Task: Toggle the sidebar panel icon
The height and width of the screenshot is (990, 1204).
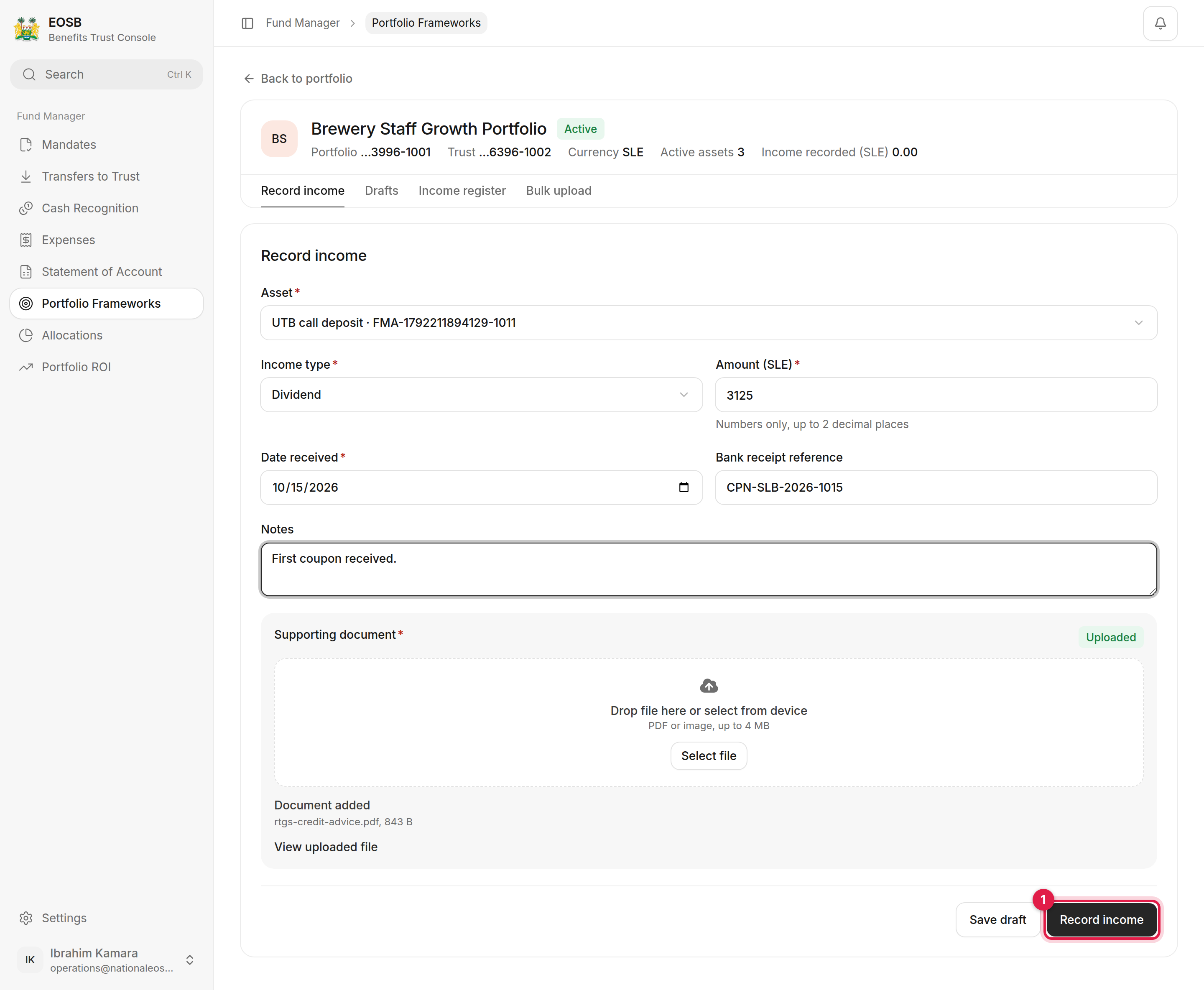Action: [x=247, y=23]
